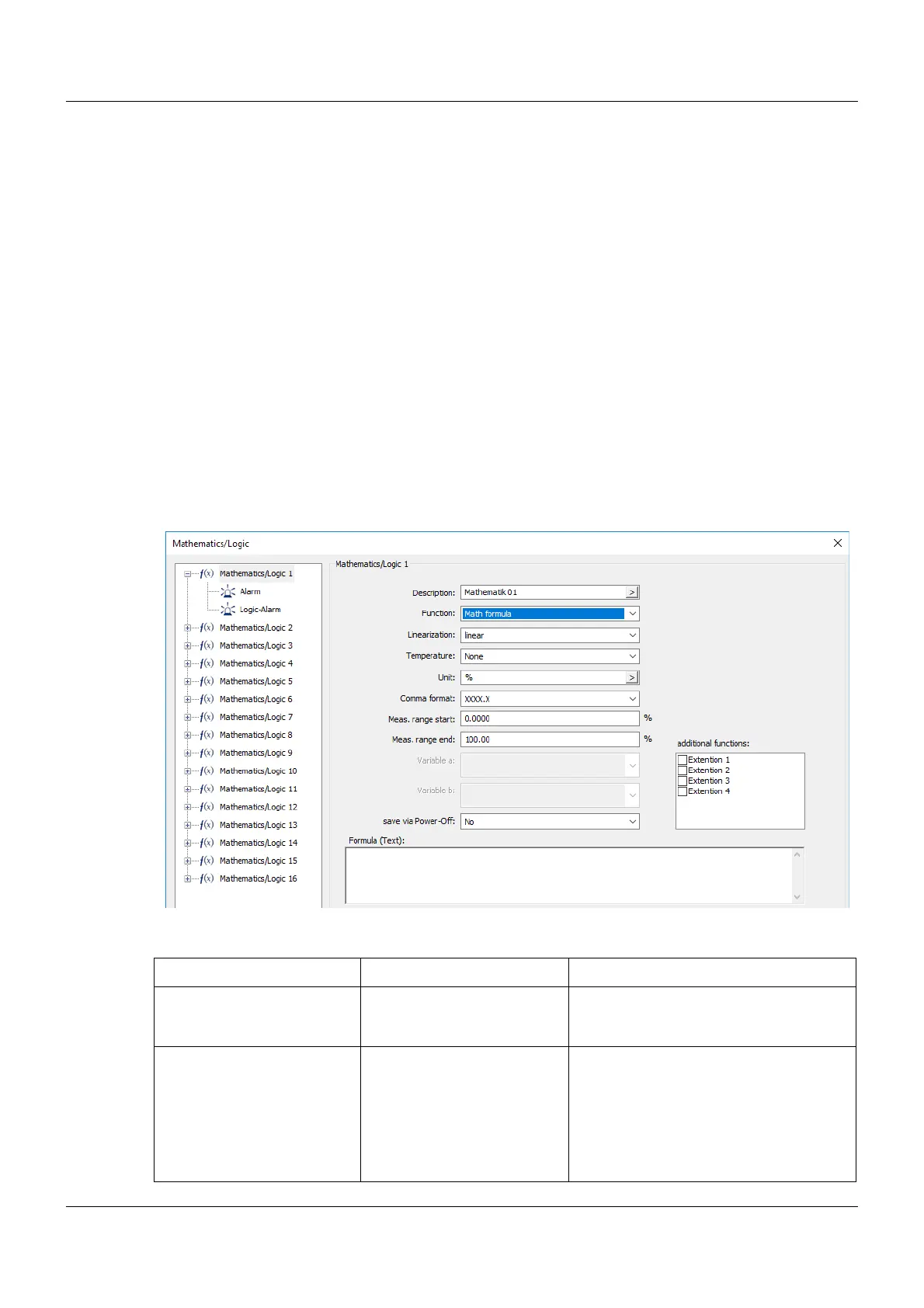This screenshot has width=924, height=1308.
Task: Open the Temperature dropdown
Action: click(632, 656)
